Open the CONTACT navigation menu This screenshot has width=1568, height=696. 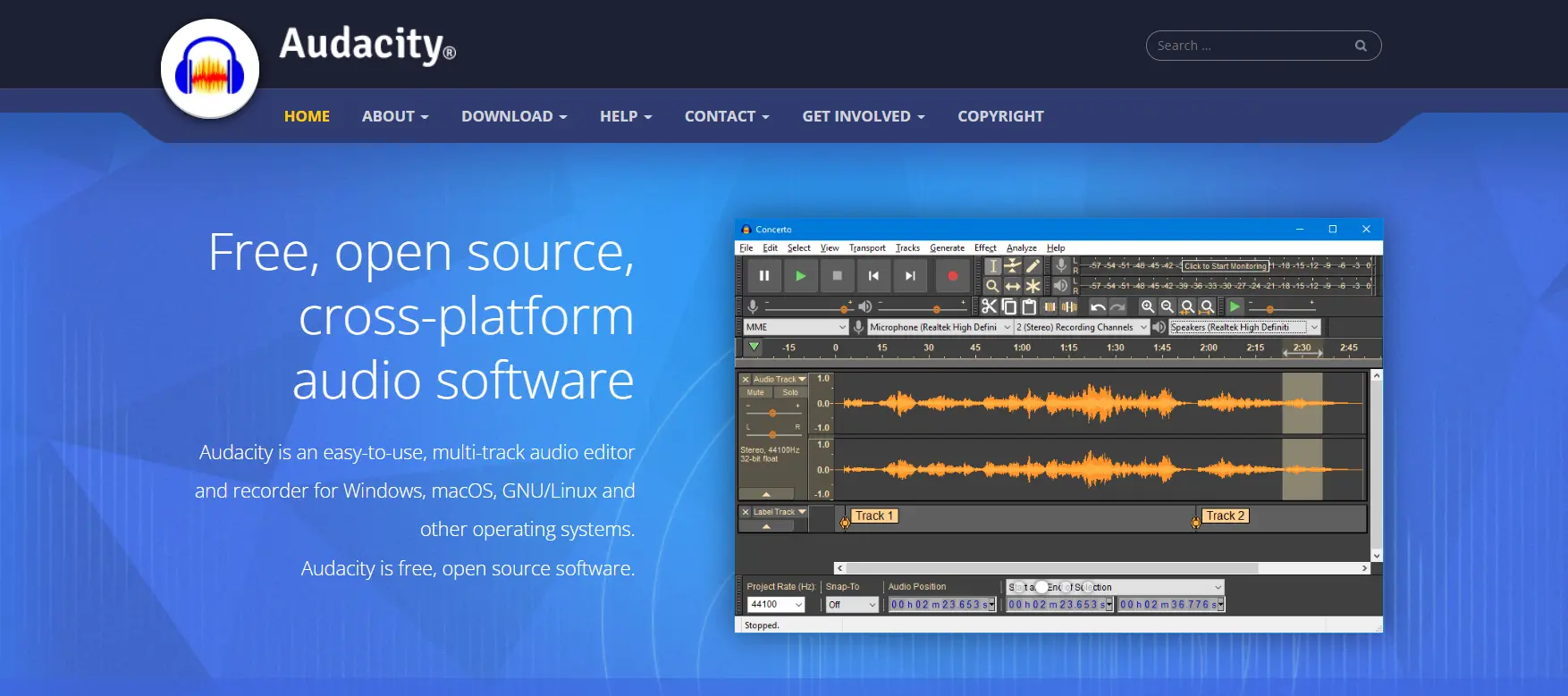(727, 116)
